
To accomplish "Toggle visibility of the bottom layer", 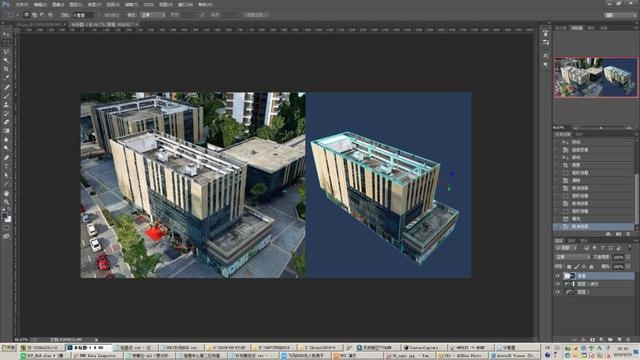I will (558, 292).
